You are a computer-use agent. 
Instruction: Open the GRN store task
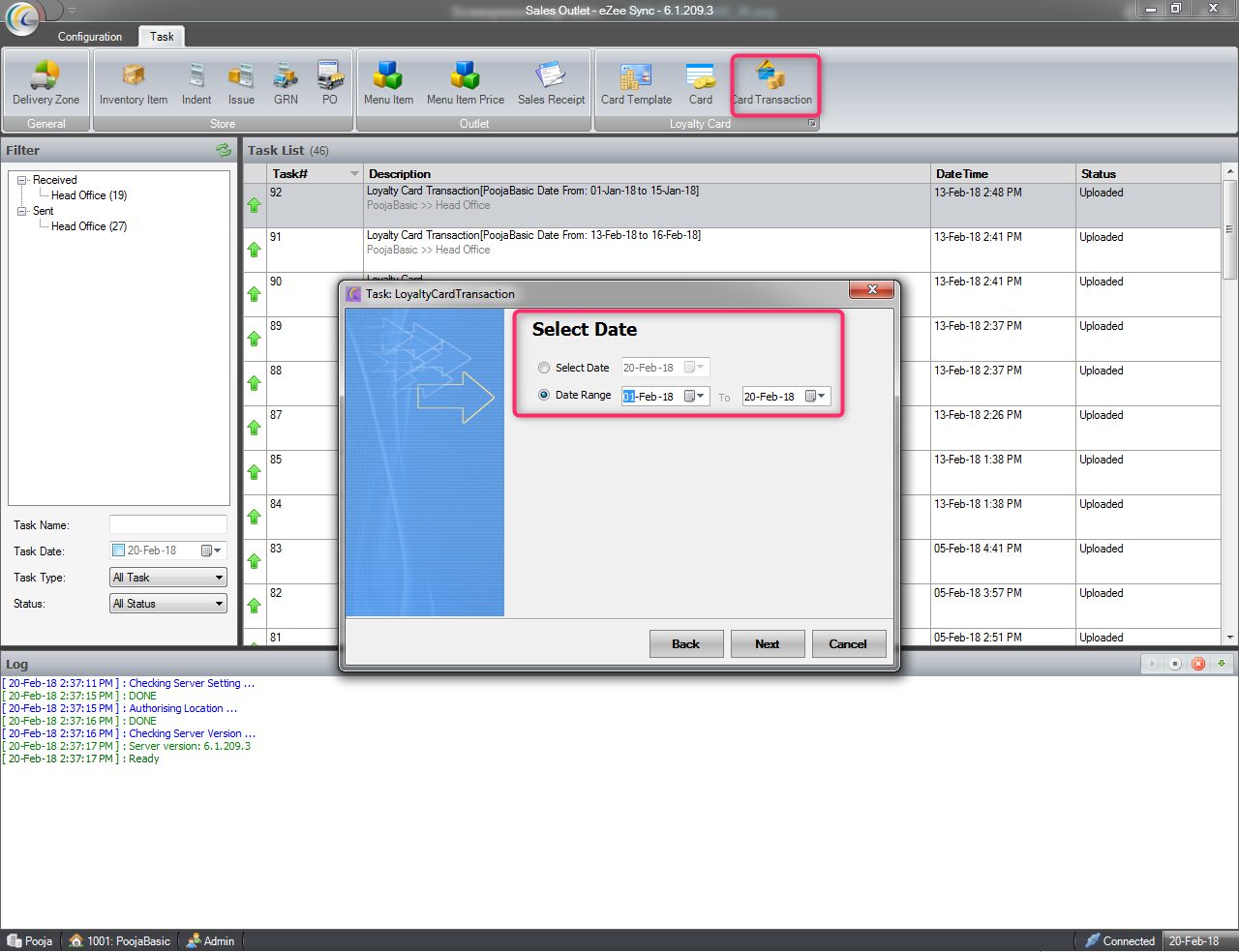pos(286,83)
